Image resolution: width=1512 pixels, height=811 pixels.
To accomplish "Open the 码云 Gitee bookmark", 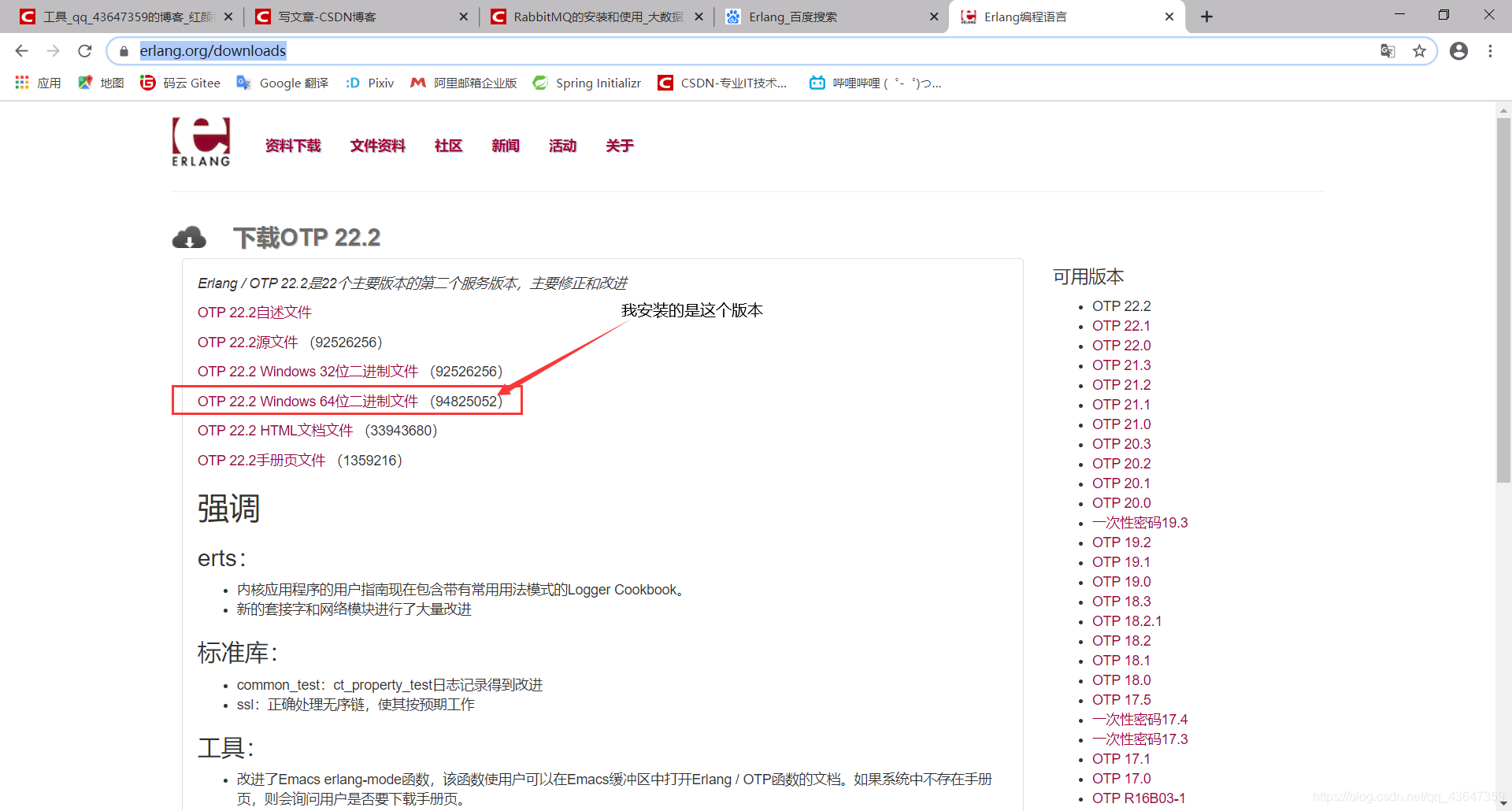I will (180, 83).
